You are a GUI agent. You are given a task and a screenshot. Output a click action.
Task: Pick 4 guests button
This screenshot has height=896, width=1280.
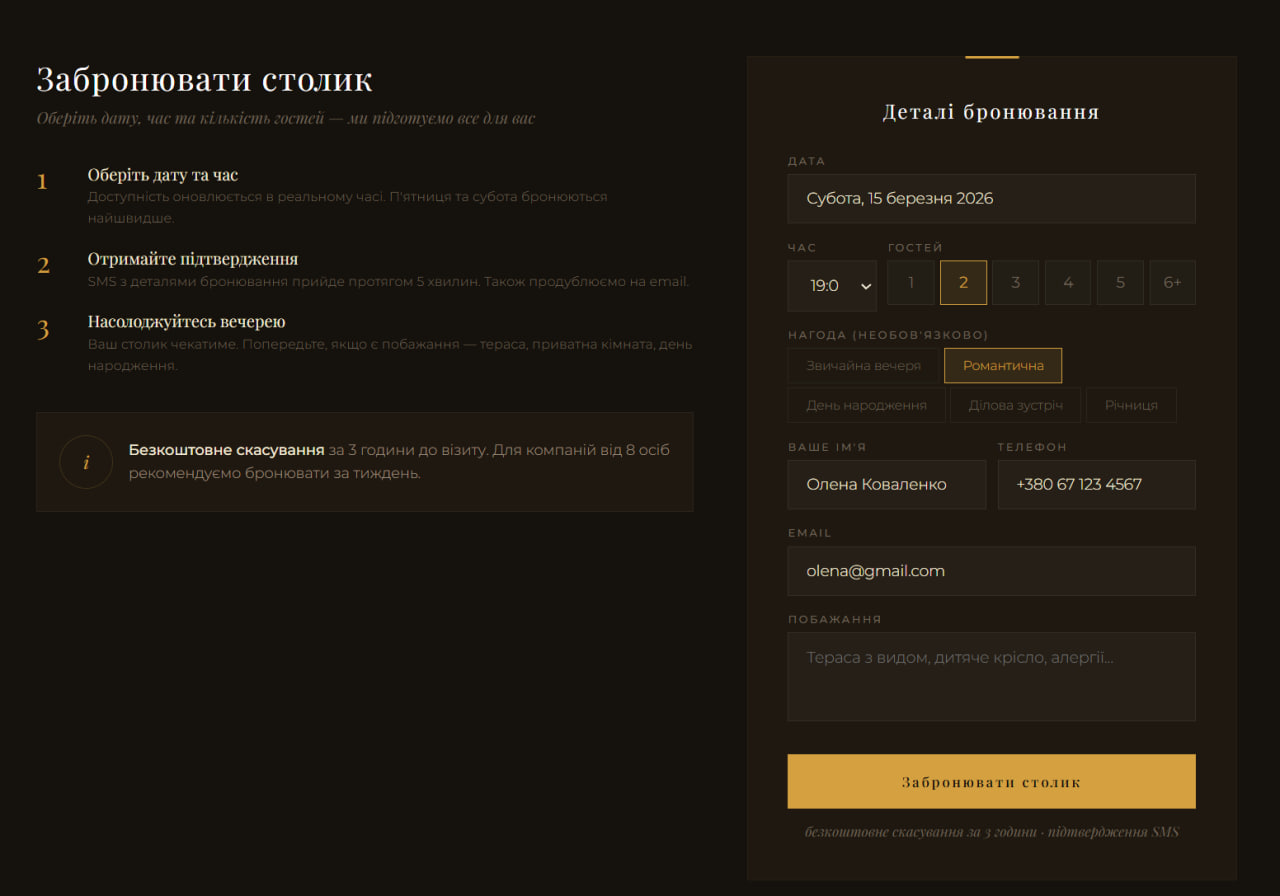(x=1068, y=283)
